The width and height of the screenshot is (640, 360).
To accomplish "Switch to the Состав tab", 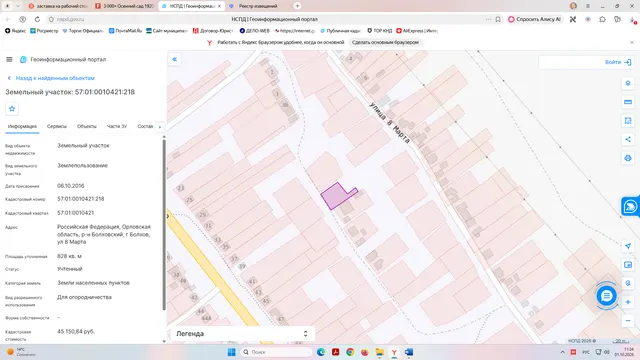I will [145, 127].
